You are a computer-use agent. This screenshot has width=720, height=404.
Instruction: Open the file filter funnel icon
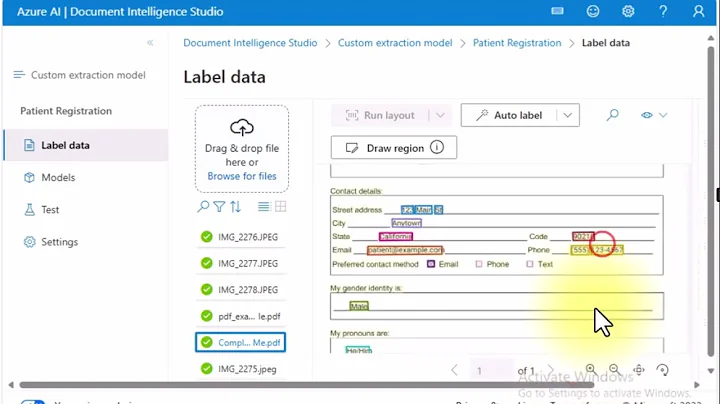click(219, 207)
